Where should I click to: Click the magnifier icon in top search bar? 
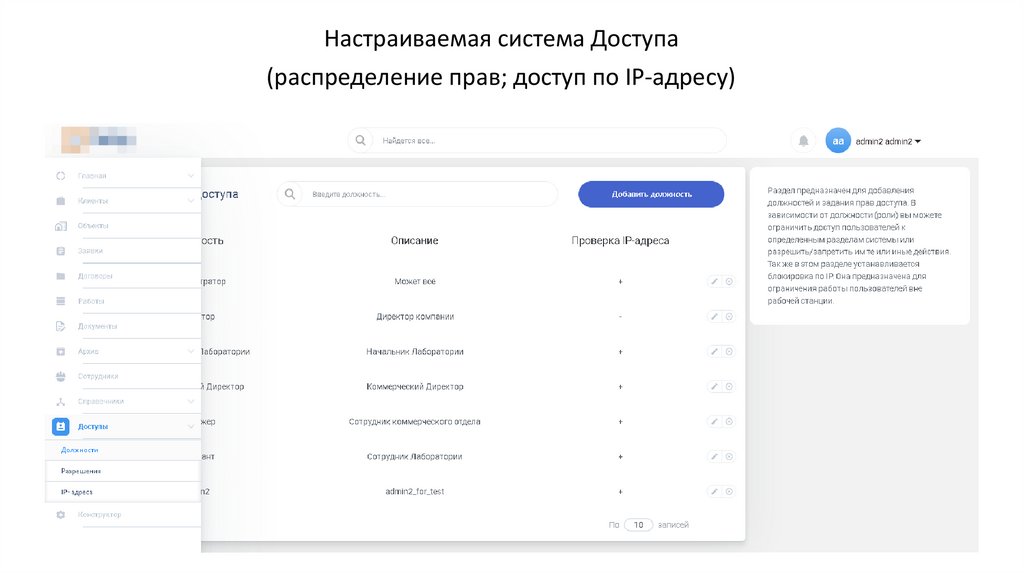(360, 140)
